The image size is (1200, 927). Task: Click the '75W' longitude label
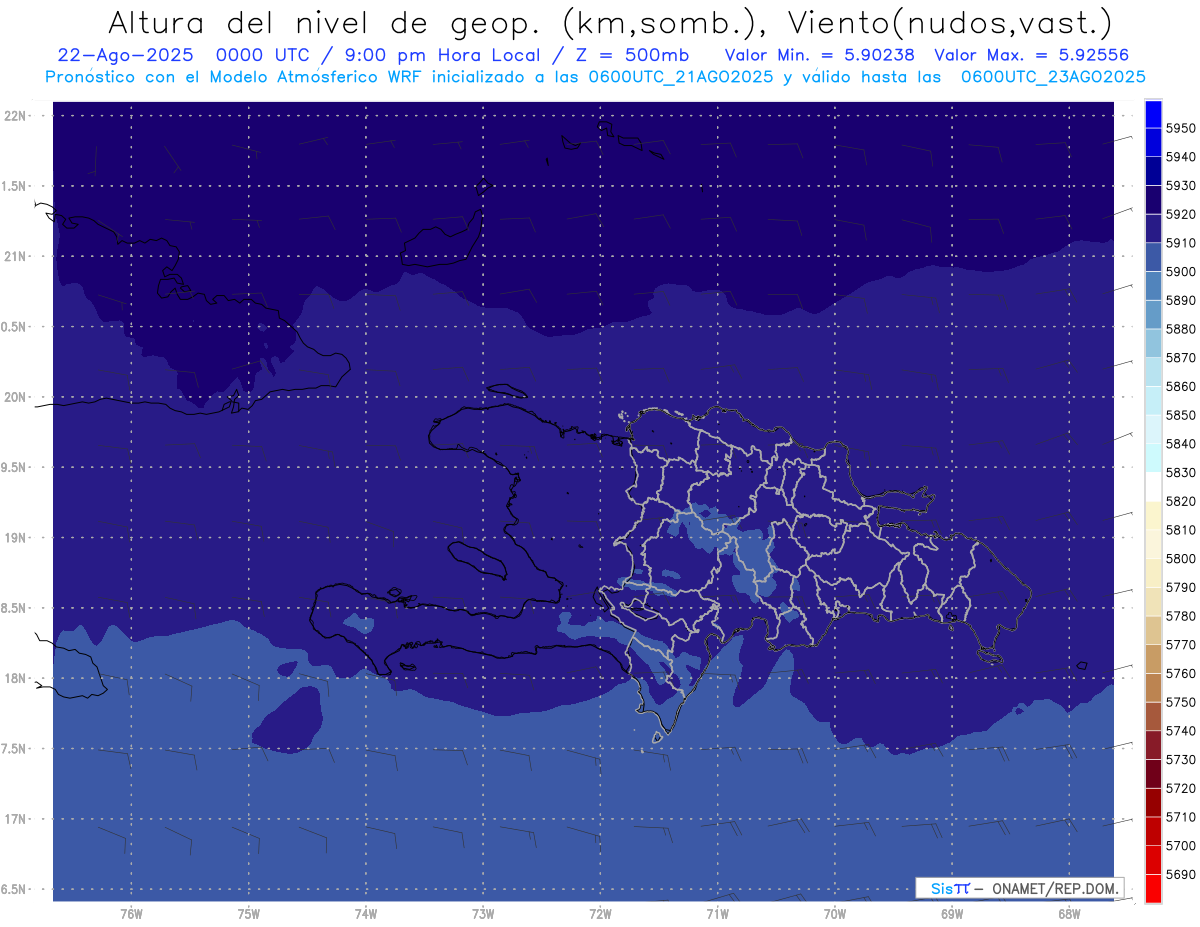tap(249, 914)
